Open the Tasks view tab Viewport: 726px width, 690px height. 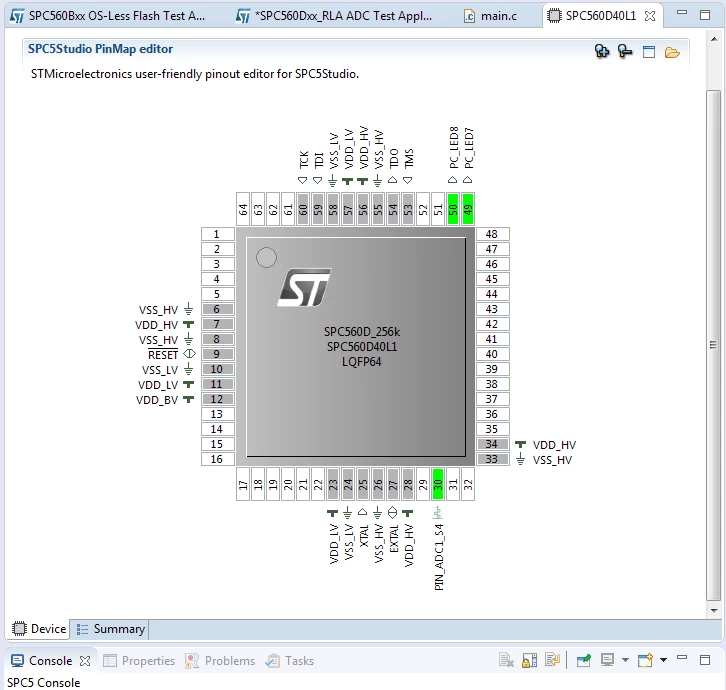[x=290, y=660]
